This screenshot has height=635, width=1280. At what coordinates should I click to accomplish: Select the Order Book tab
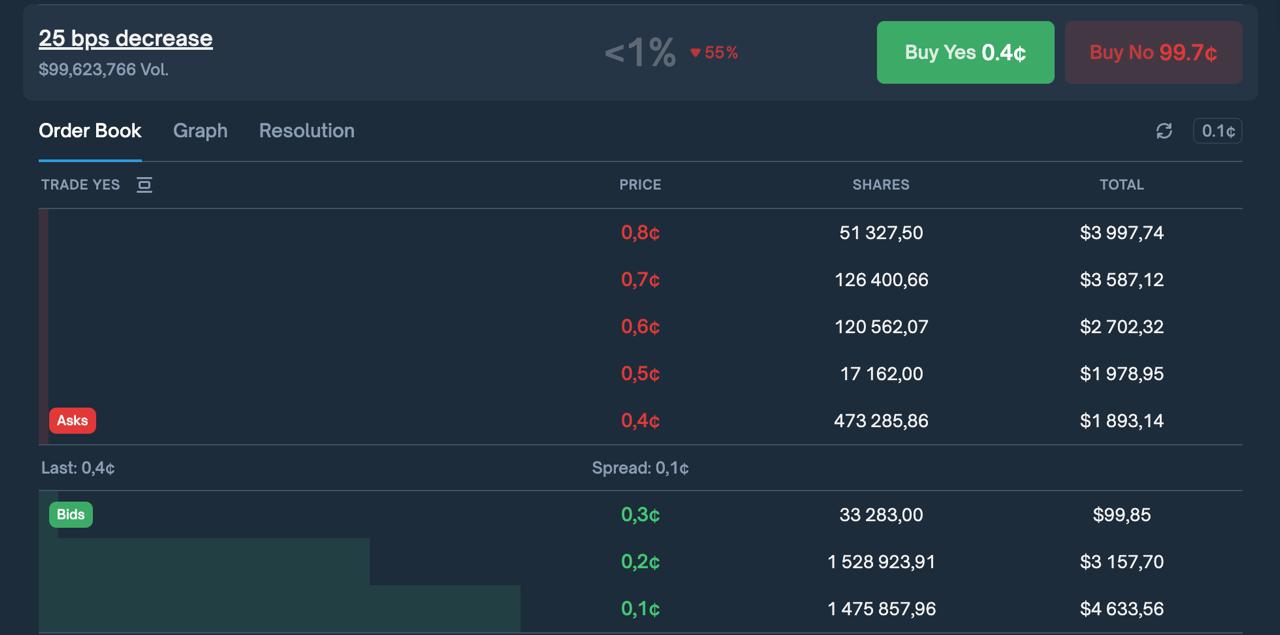[x=90, y=131]
